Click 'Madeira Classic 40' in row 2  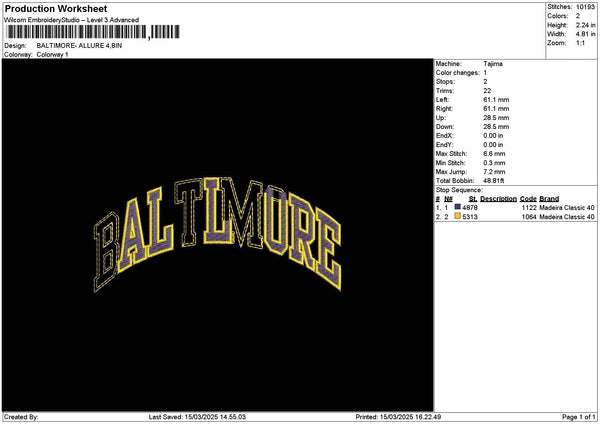(567, 217)
